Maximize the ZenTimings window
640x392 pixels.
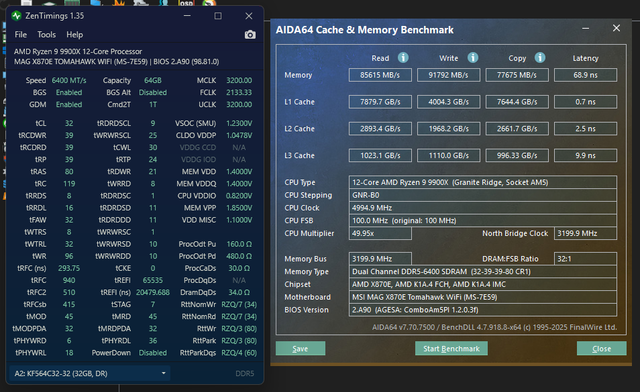[218, 16]
